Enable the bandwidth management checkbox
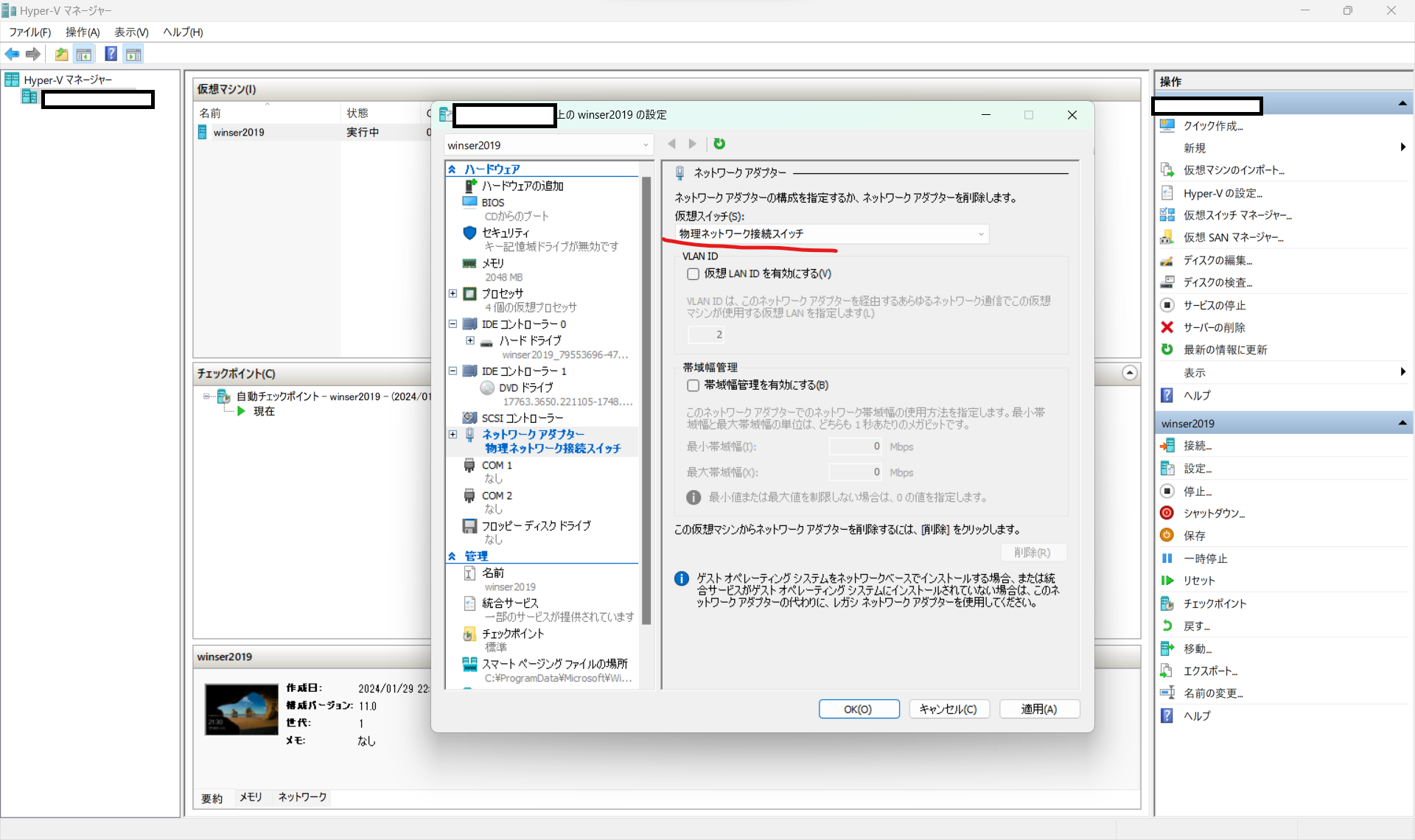The height and width of the screenshot is (840, 1415). [693, 385]
